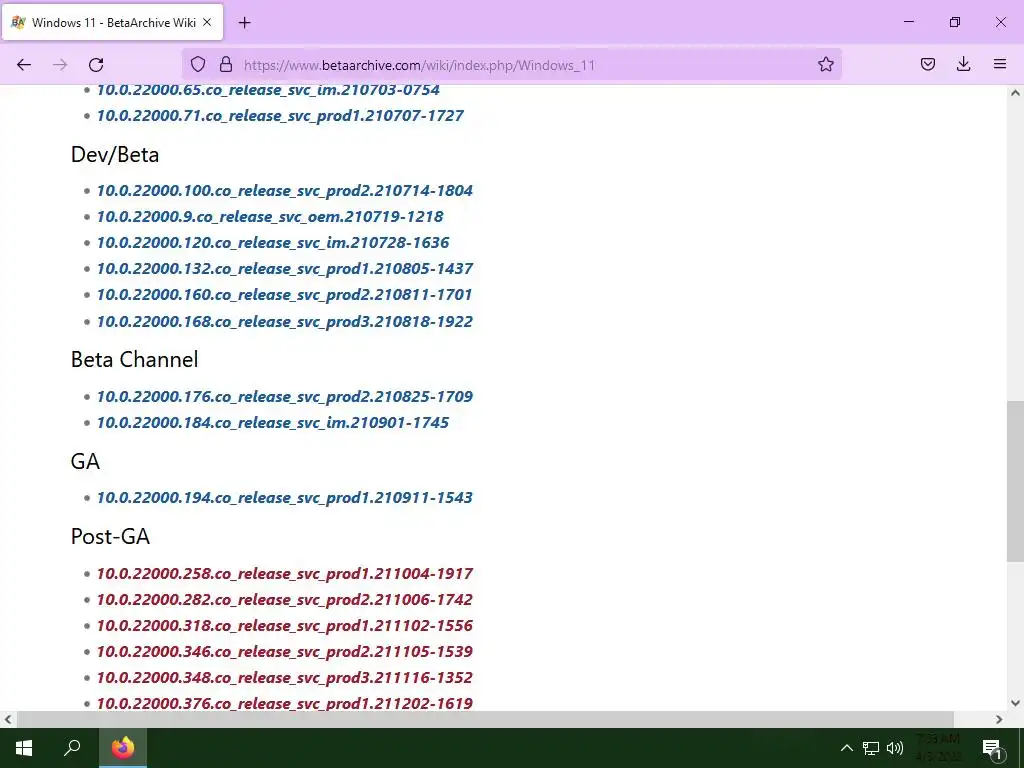Open build 10.0.22000.71 svc_prod1 link
The image size is (1024, 768).
280,116
